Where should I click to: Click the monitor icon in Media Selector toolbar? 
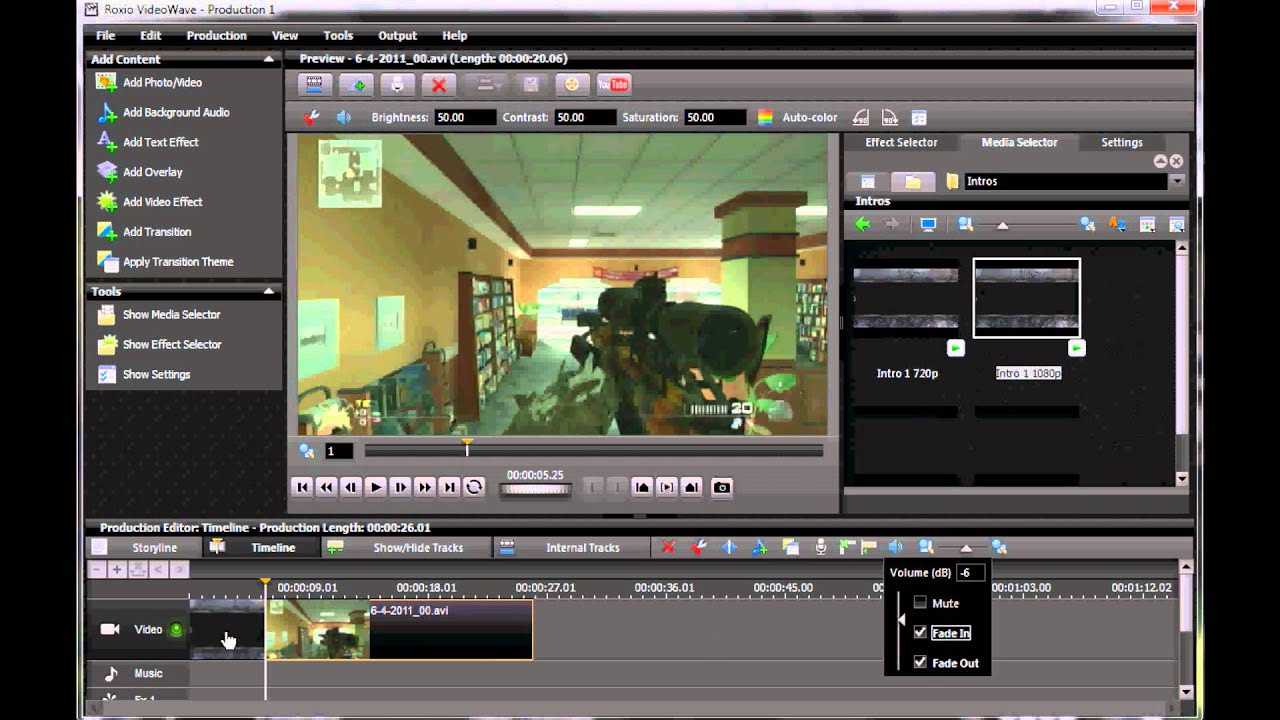click(x=928, y=225)
